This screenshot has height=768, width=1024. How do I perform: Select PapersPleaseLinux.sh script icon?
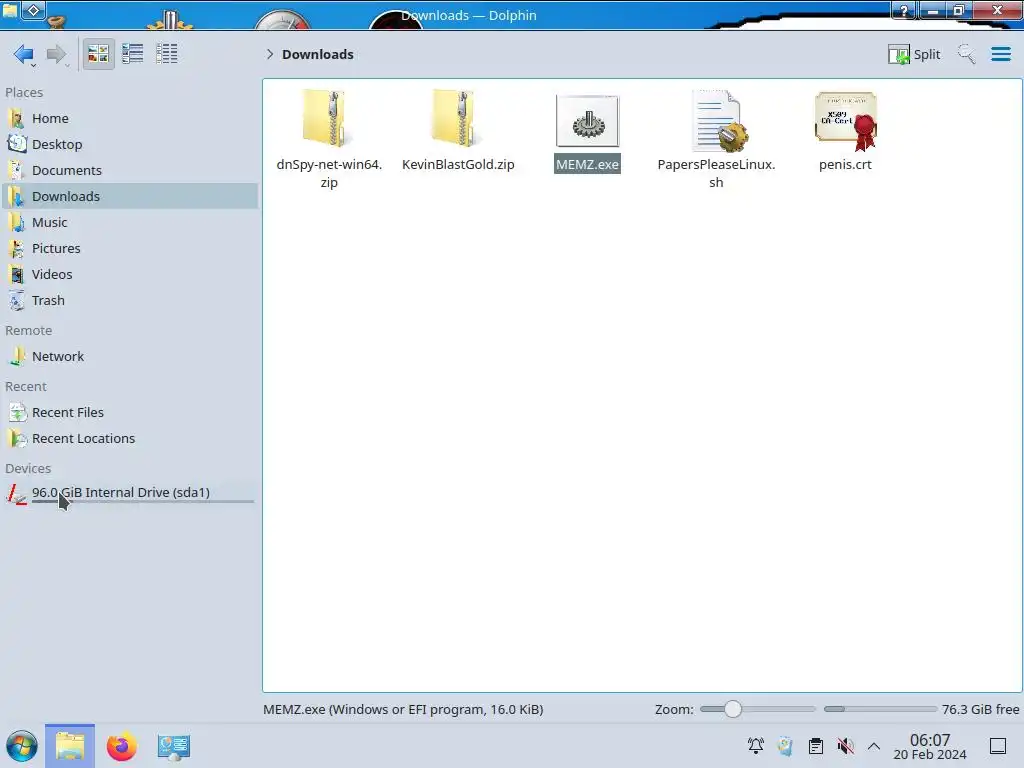tap(718, 121)
